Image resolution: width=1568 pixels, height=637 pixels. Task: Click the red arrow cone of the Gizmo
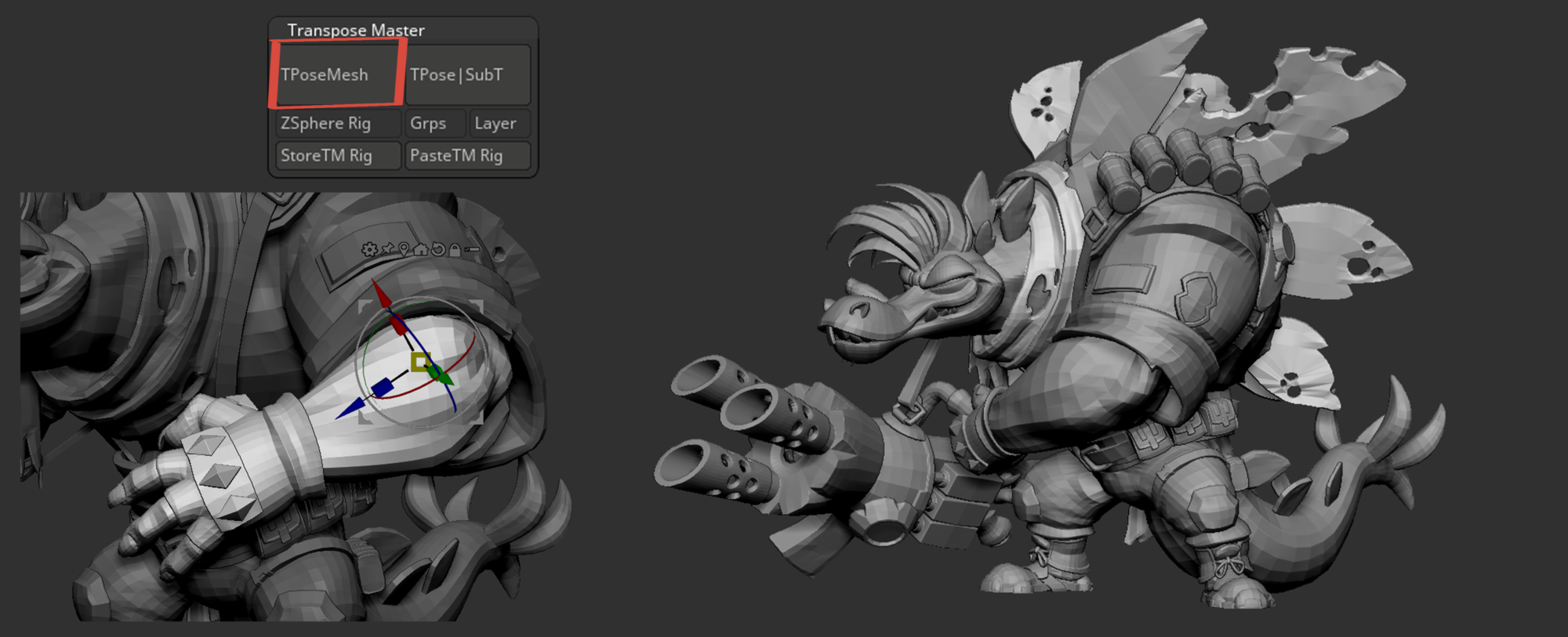pyautogui.click(x=381, y=294)
